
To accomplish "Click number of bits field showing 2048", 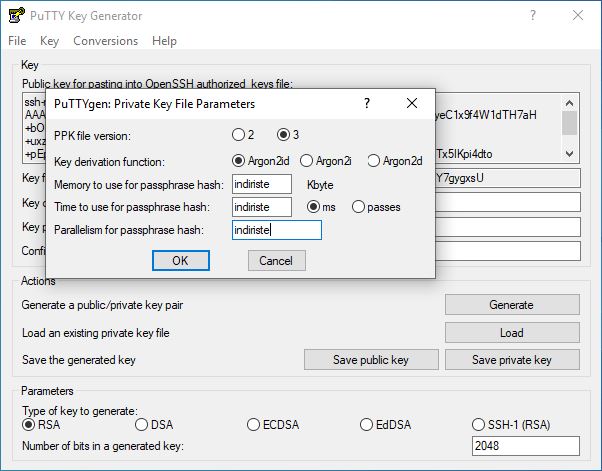I will click(x=526, y=446).
